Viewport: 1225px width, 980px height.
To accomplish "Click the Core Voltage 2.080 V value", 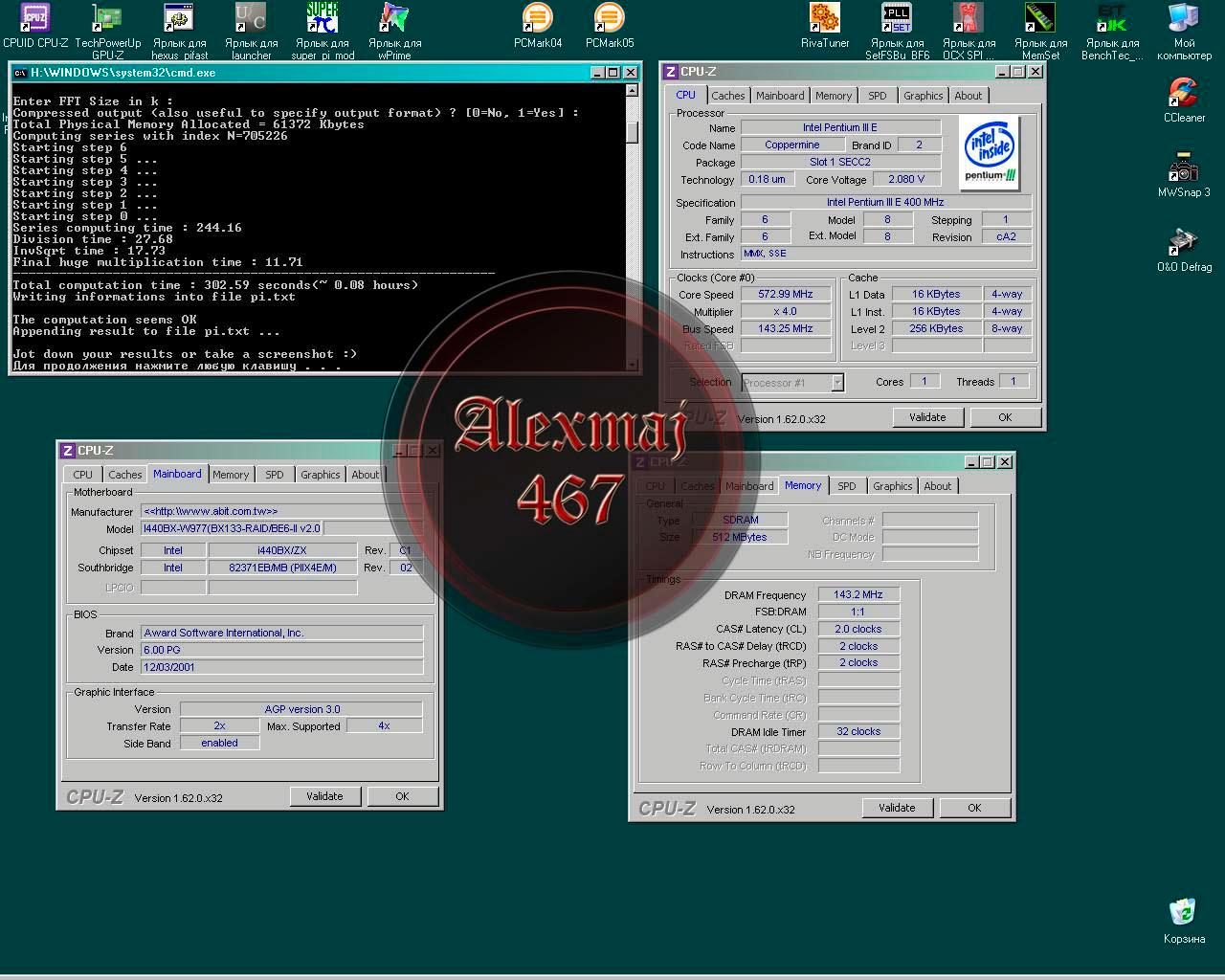I will click(x=906, y=179).
